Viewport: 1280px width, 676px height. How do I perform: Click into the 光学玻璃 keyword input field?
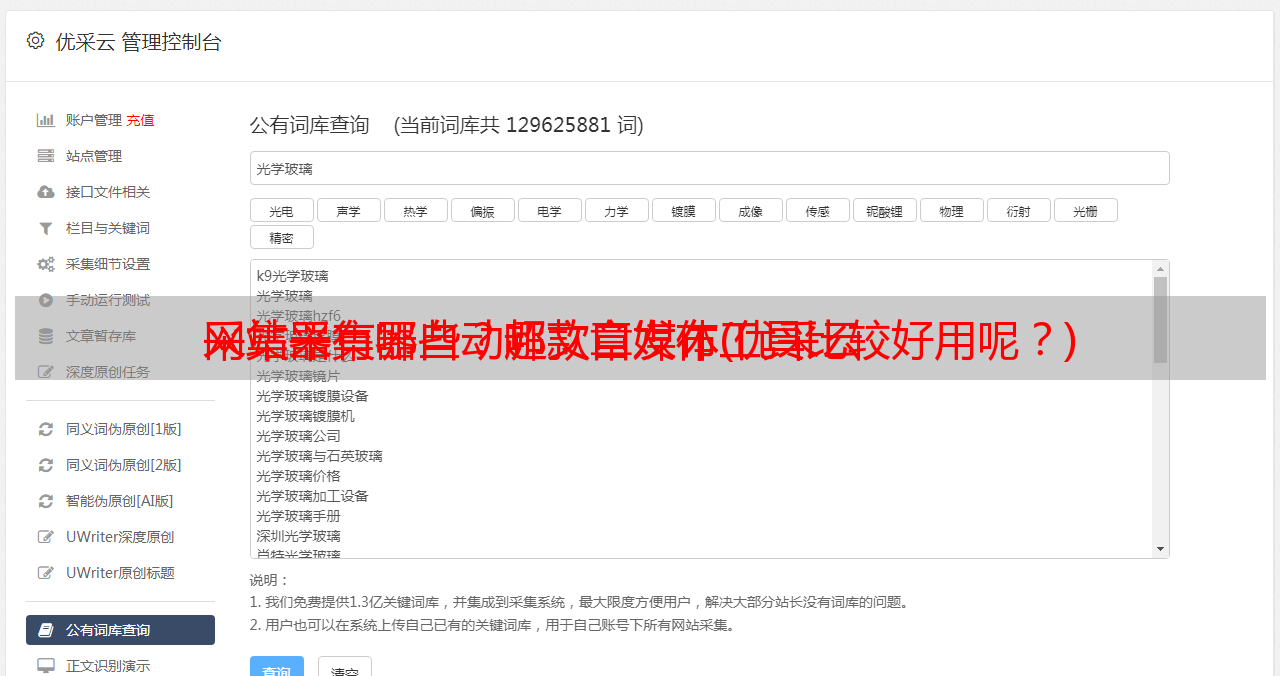coord(709,168)
